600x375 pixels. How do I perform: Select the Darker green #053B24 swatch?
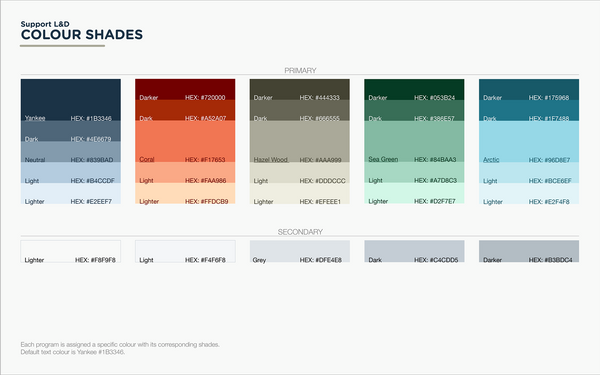[414, 90]
